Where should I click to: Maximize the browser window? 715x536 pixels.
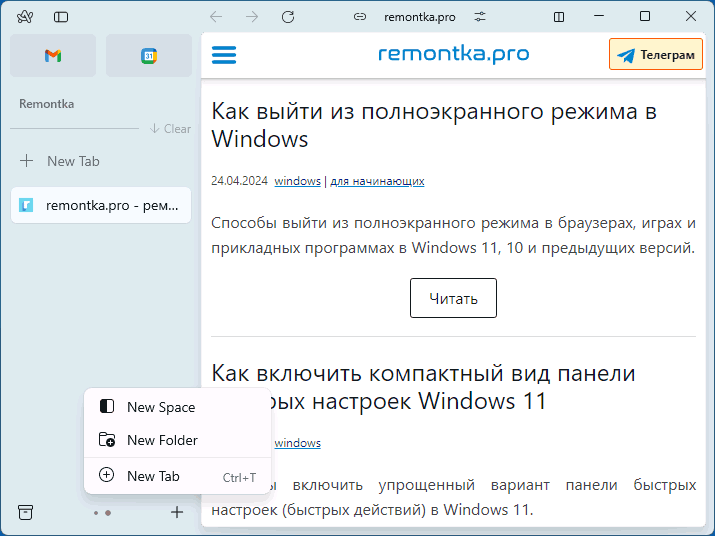tap(645, 16)
